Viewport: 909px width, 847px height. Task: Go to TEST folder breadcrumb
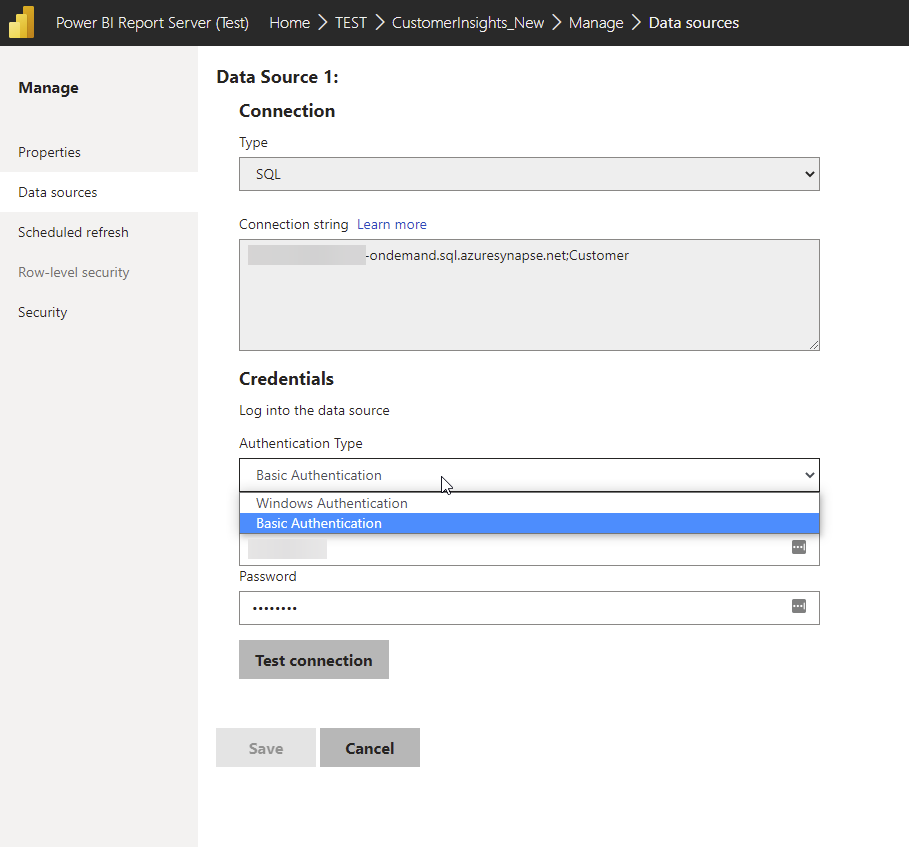click(x=351, y=23)
